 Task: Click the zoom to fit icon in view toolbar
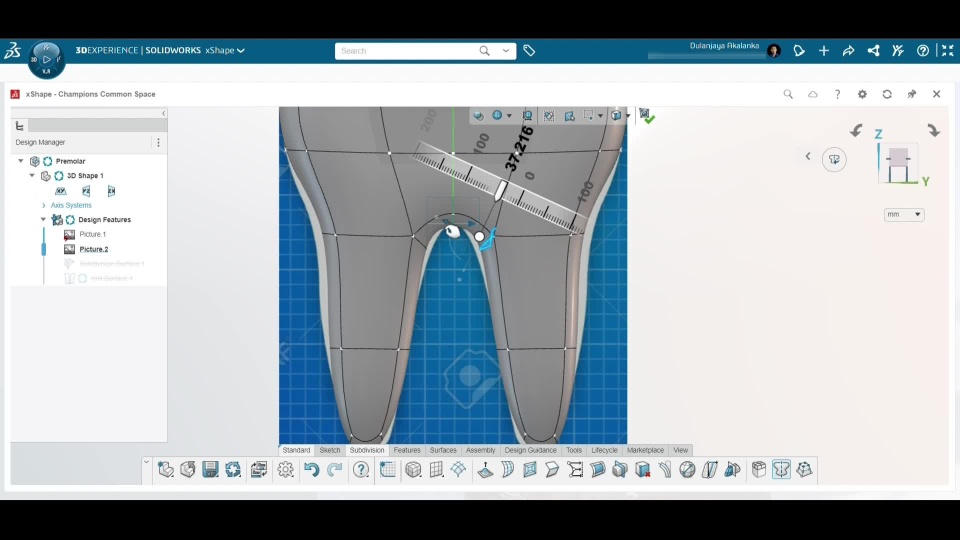point(527,115)
